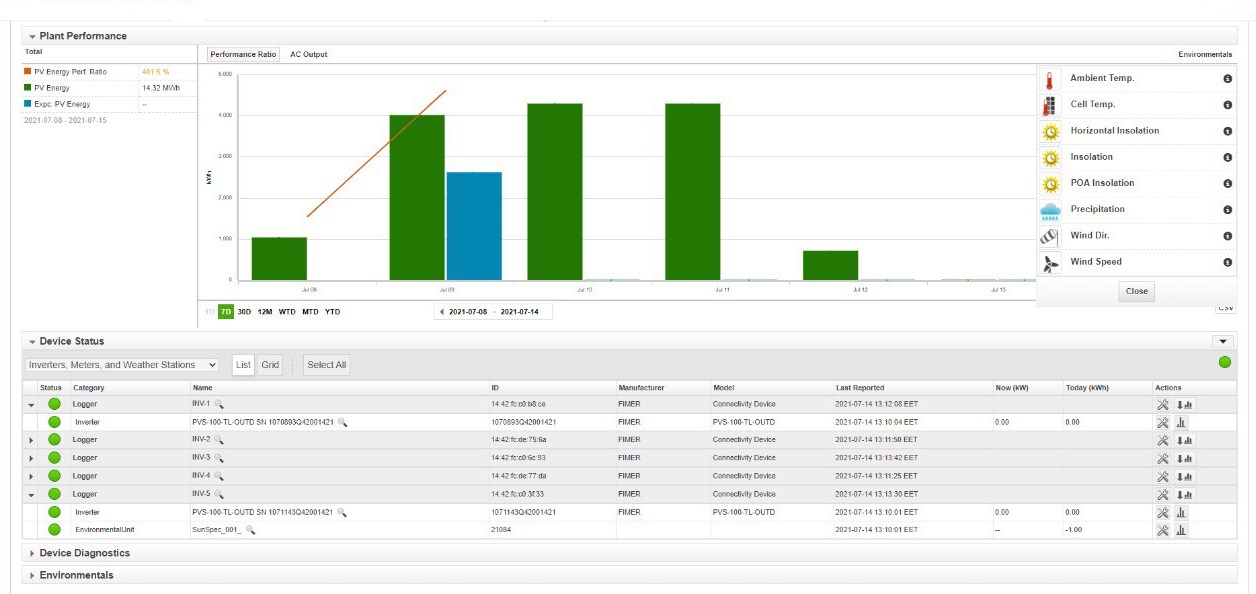Select the 12M time range
This screenshot has width=1256, height=594.
pos(265,312)
